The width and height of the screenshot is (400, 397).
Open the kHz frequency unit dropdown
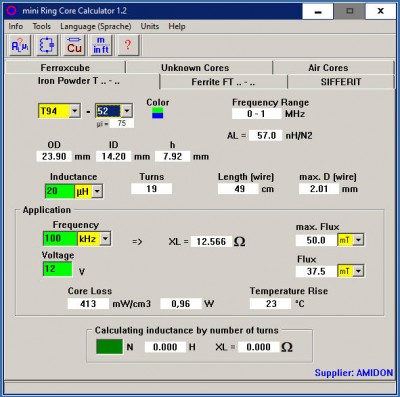click(105, 239)
